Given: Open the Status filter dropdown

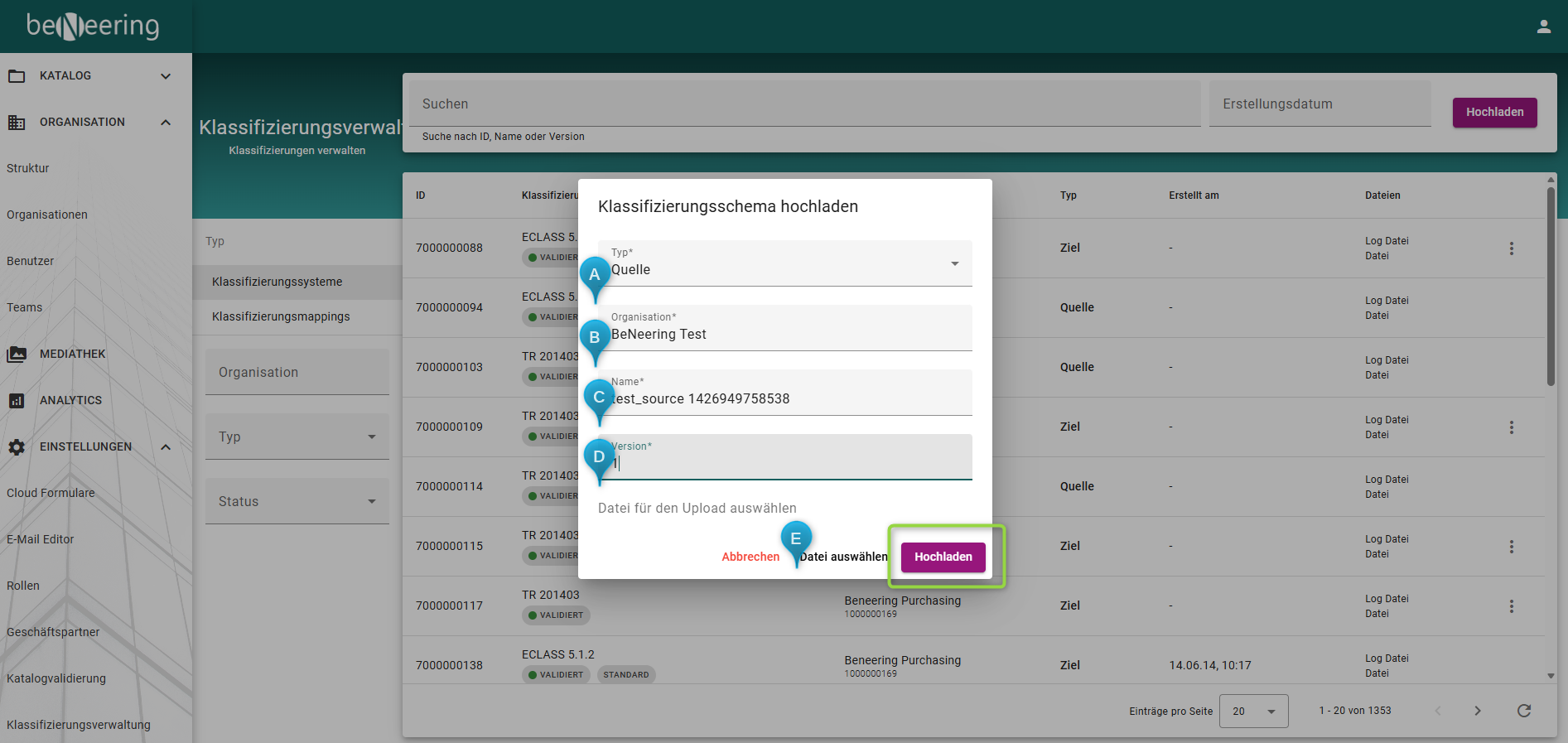Looking at the screenshot, I should pyautogui.click(x=297, y=502).
